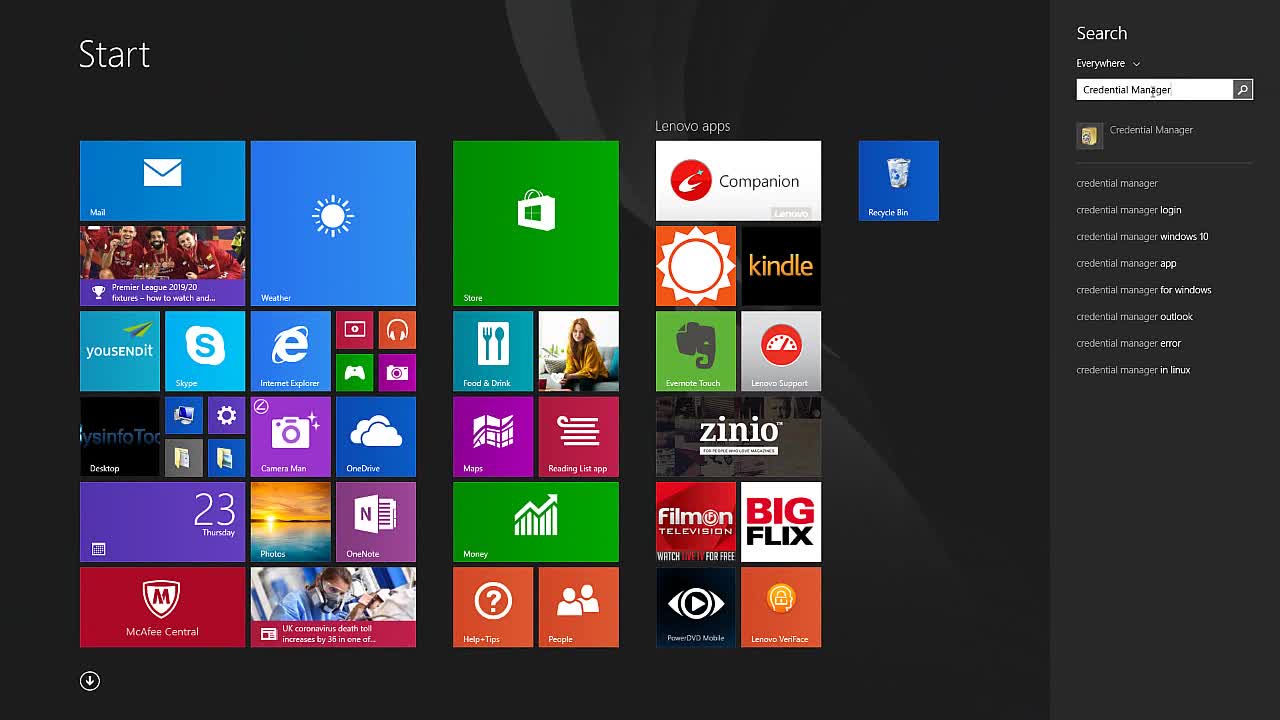The width and height of the screenshot is (1280, 720).
Task: Open McAfee Central tile
Action: pos(162,607)
